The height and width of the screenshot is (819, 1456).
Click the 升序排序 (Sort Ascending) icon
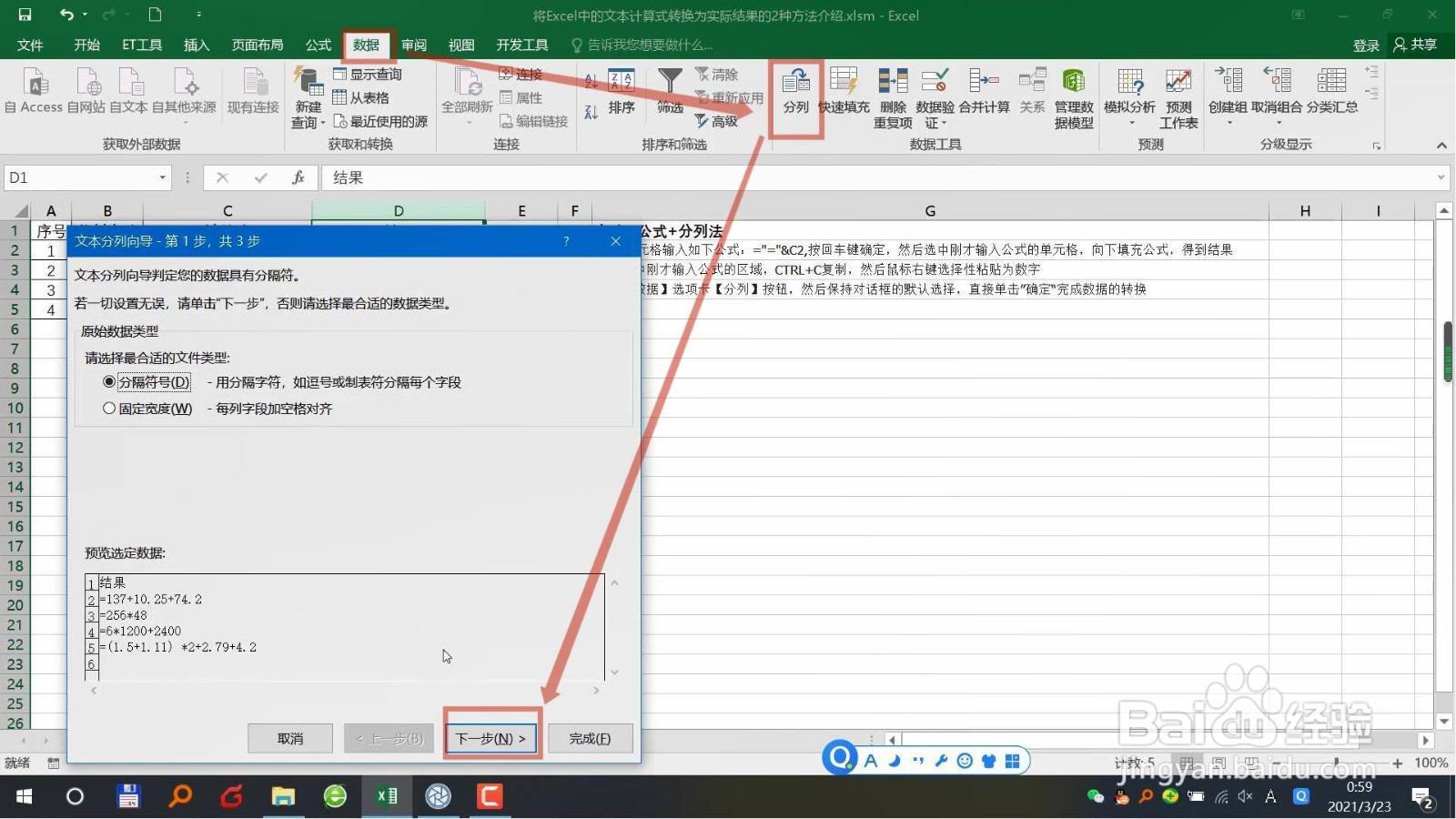(592, 81)
